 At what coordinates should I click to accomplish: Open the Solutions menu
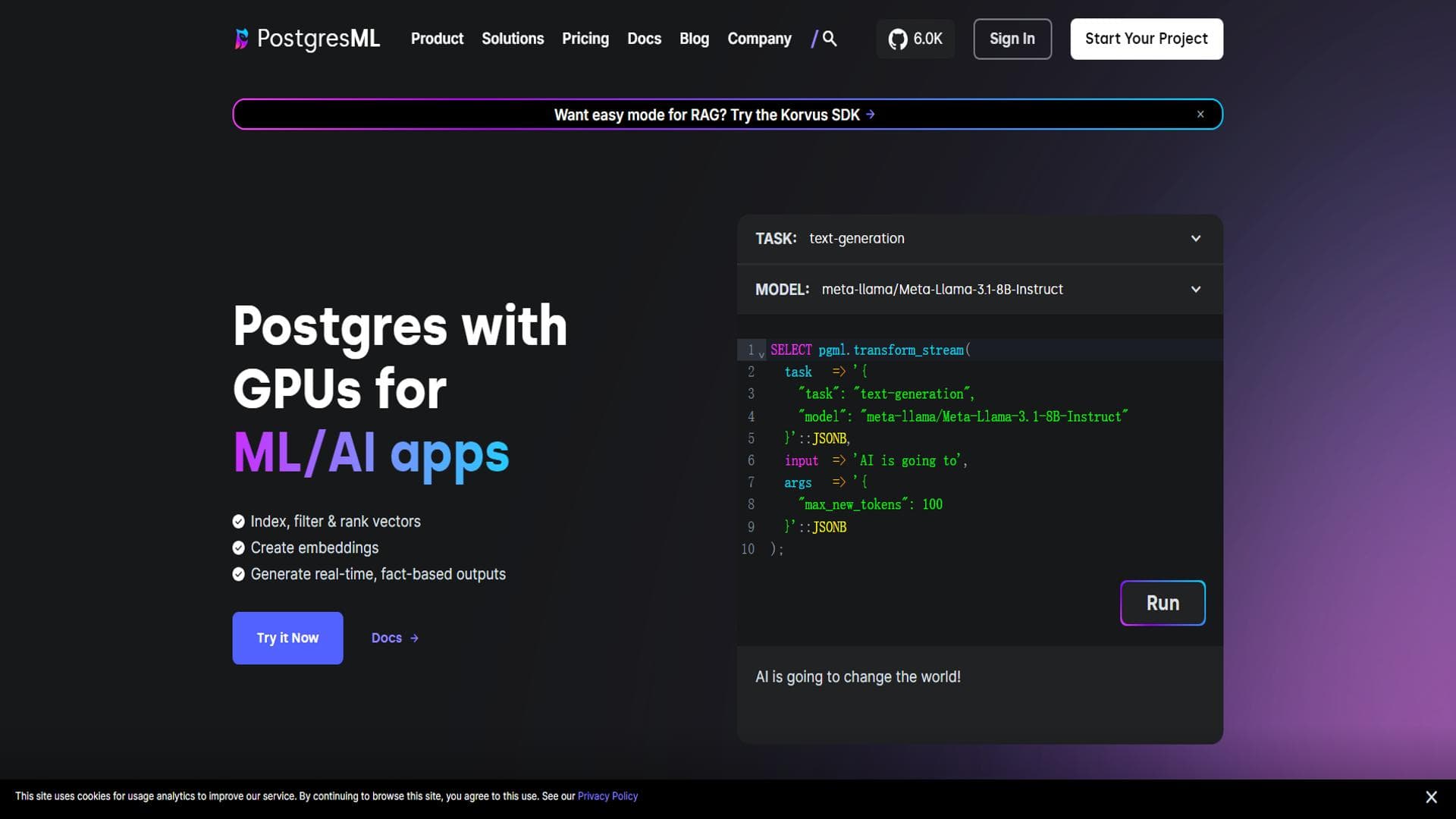(513, 39)
